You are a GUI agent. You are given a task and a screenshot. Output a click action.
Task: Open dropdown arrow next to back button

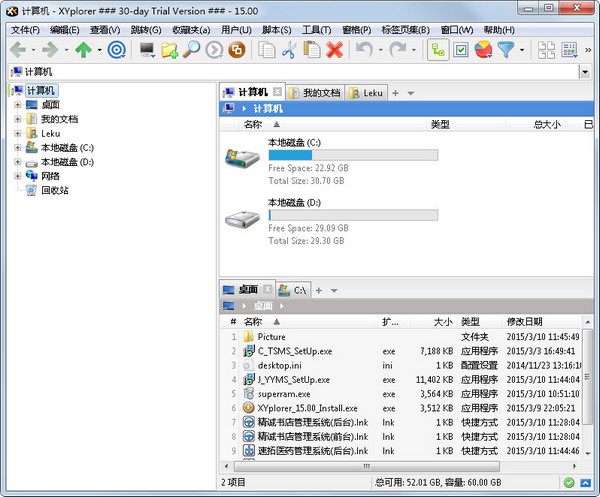tap(33, 50)
